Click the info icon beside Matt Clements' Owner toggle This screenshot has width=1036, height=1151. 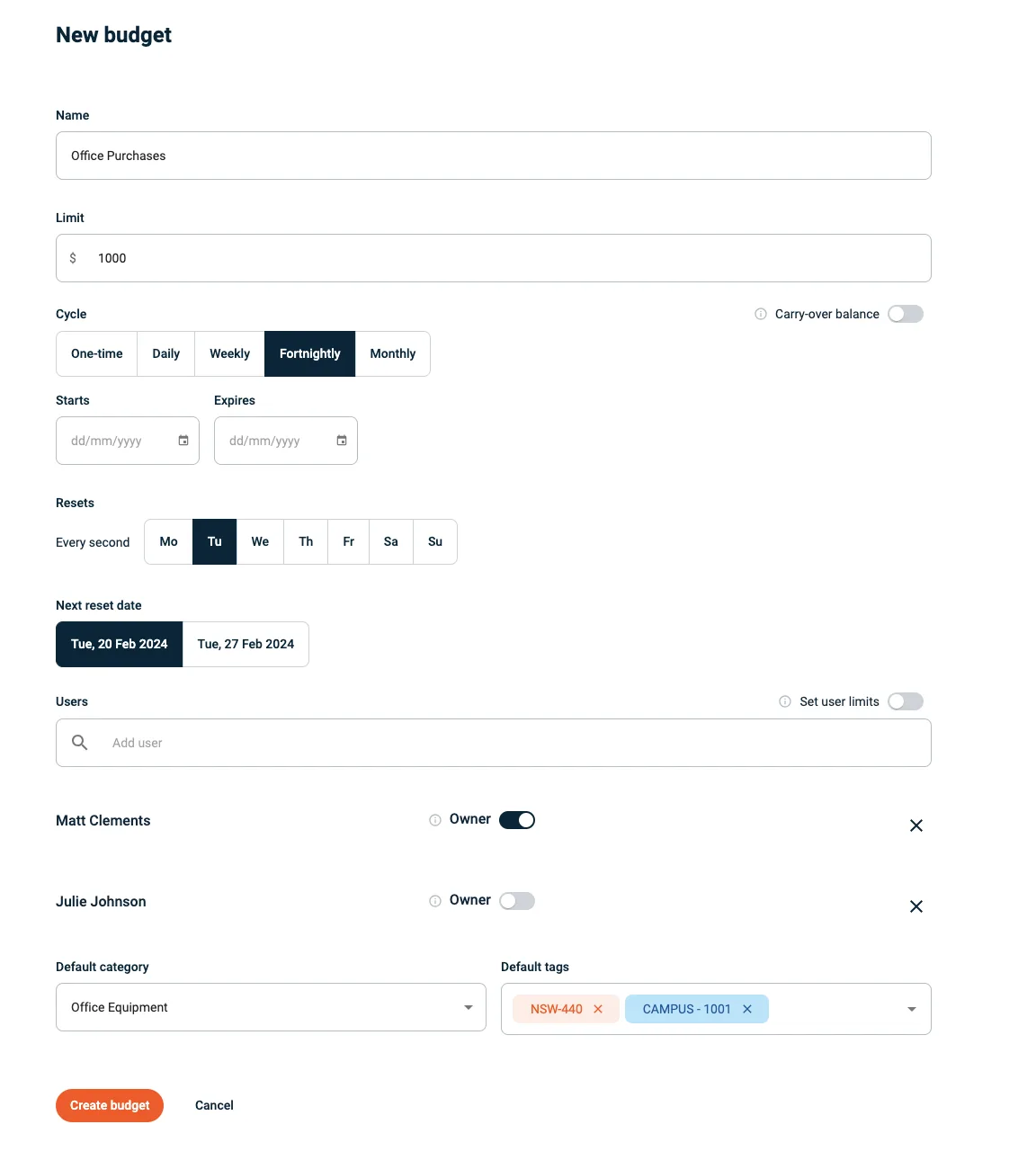[434, 819]
